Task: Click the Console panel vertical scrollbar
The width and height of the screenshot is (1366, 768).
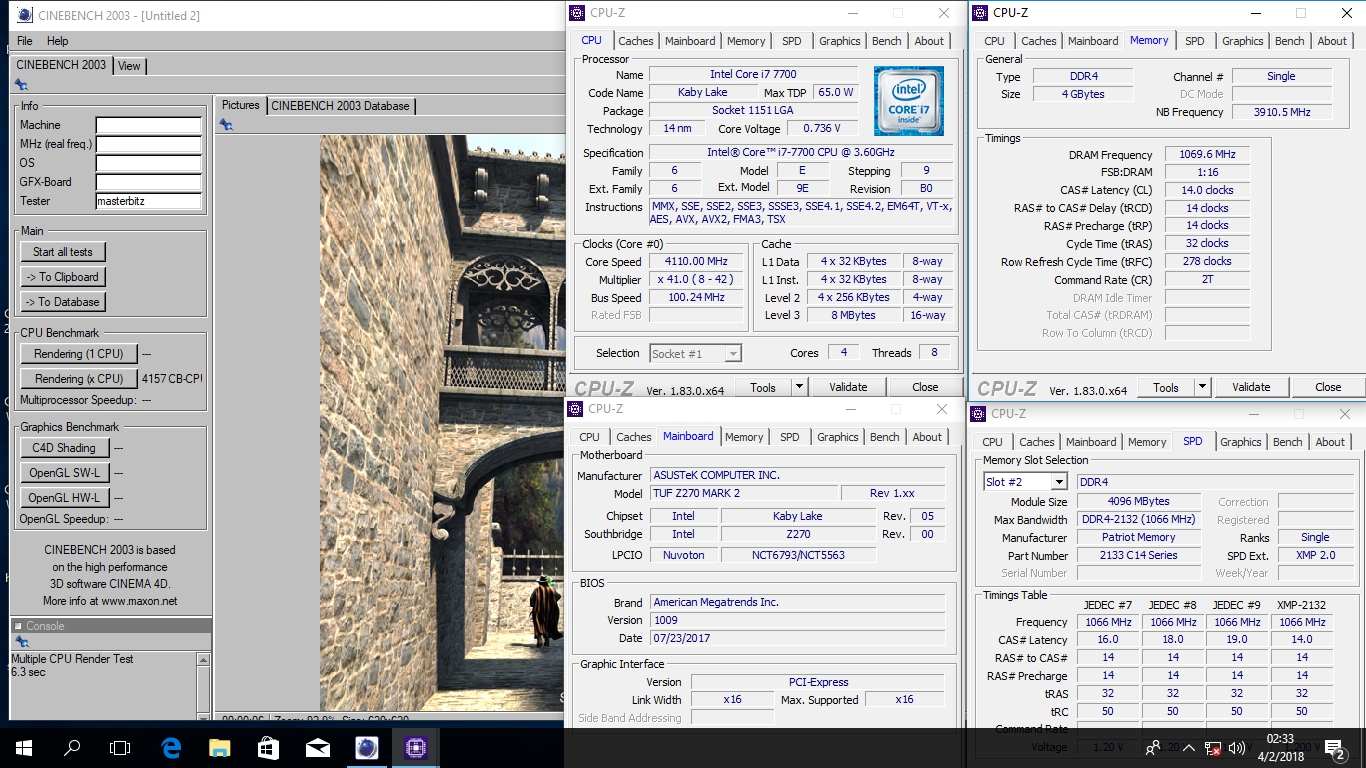Action: (204, 685)
